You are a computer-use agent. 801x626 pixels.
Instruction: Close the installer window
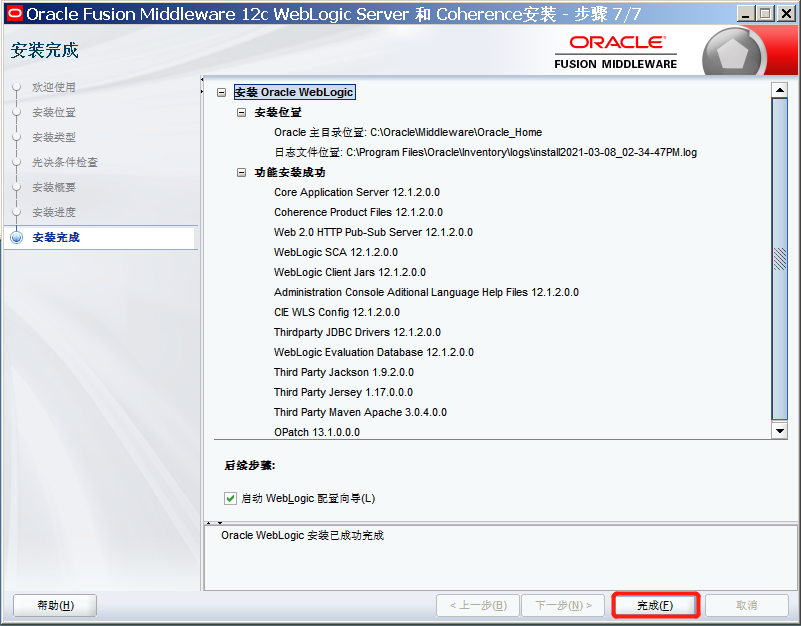click(x=786, y=13)
